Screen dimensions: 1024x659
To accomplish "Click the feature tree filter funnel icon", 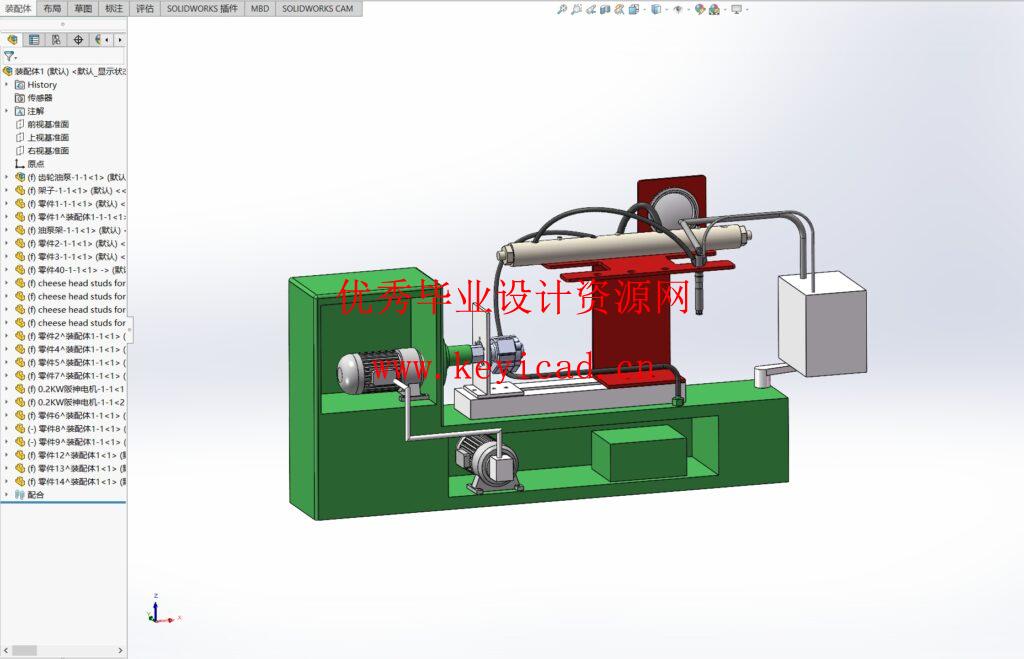I will 9,57.
